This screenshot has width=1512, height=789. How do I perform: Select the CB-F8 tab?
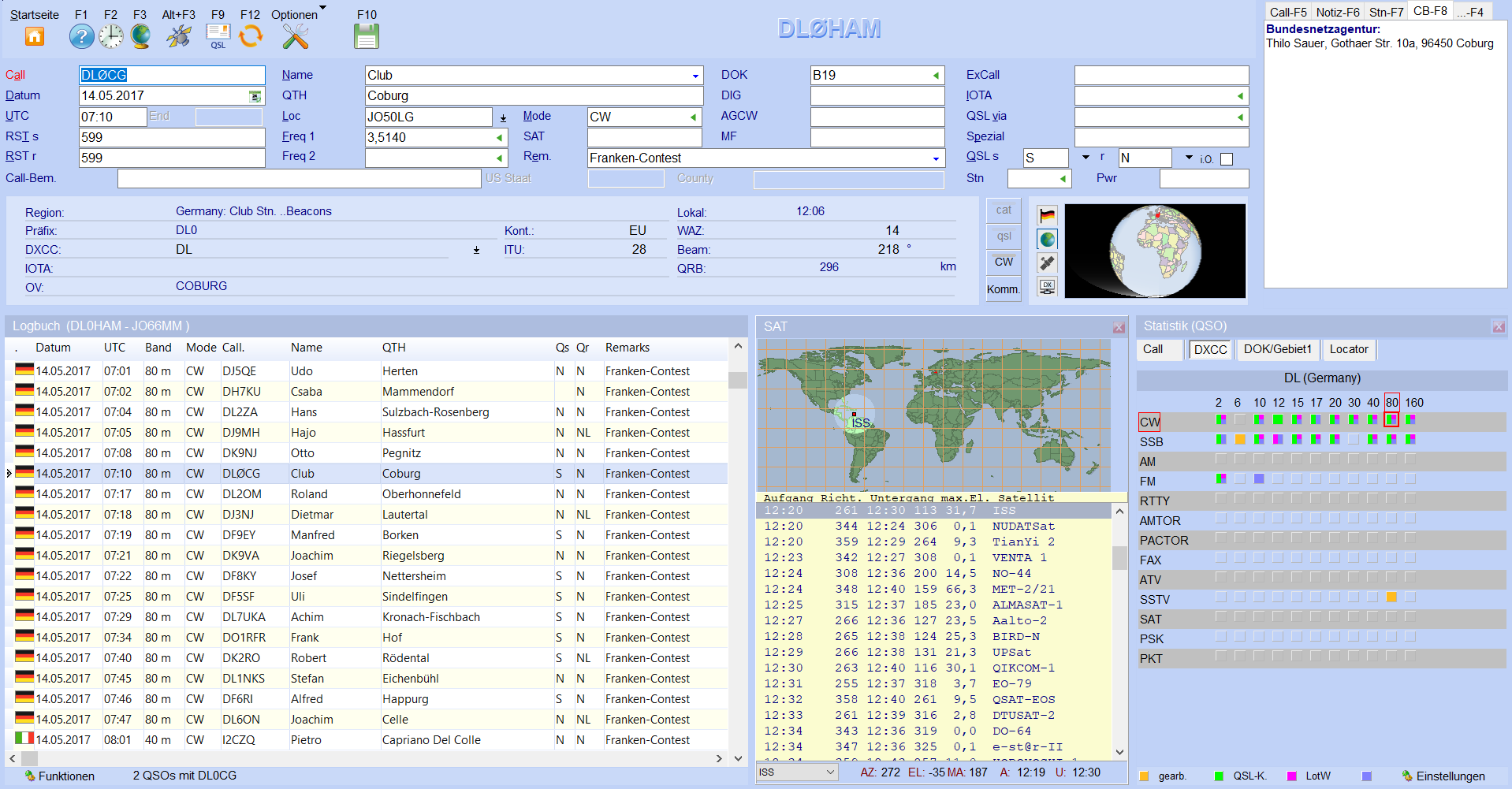pyautogui.click(x=1430, y=11)
